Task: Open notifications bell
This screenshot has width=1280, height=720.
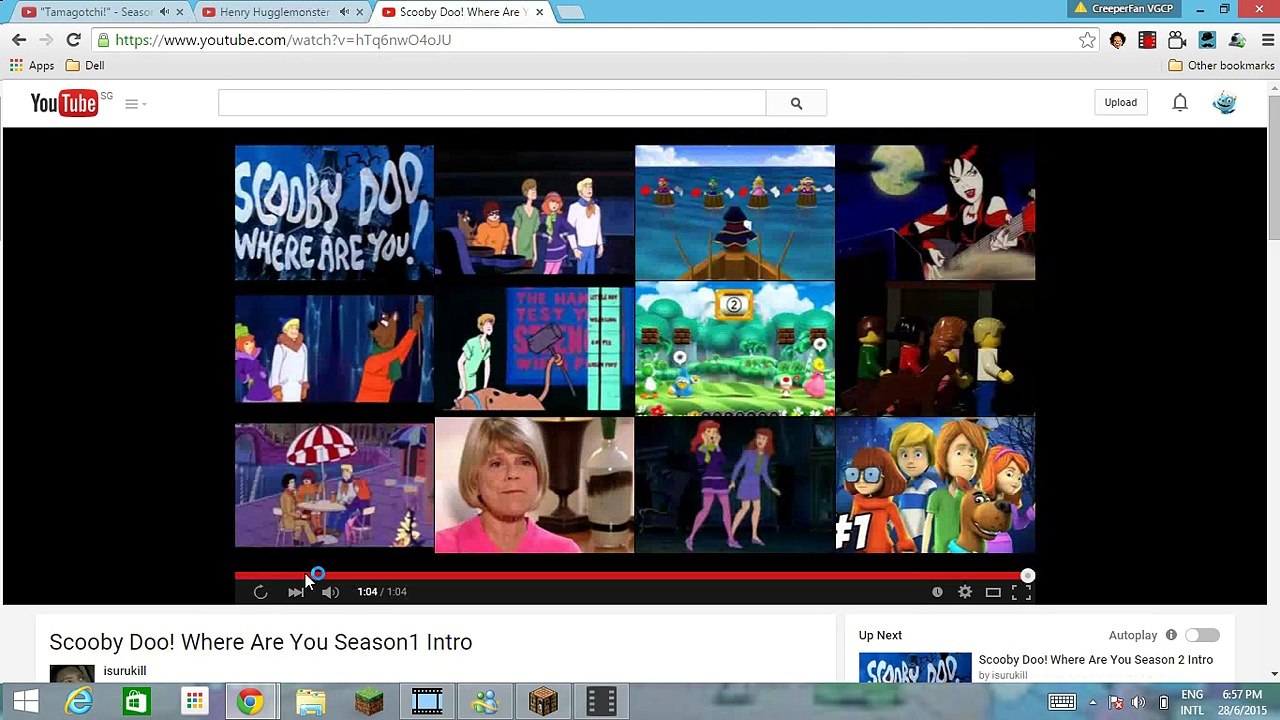Action: 1180,103
